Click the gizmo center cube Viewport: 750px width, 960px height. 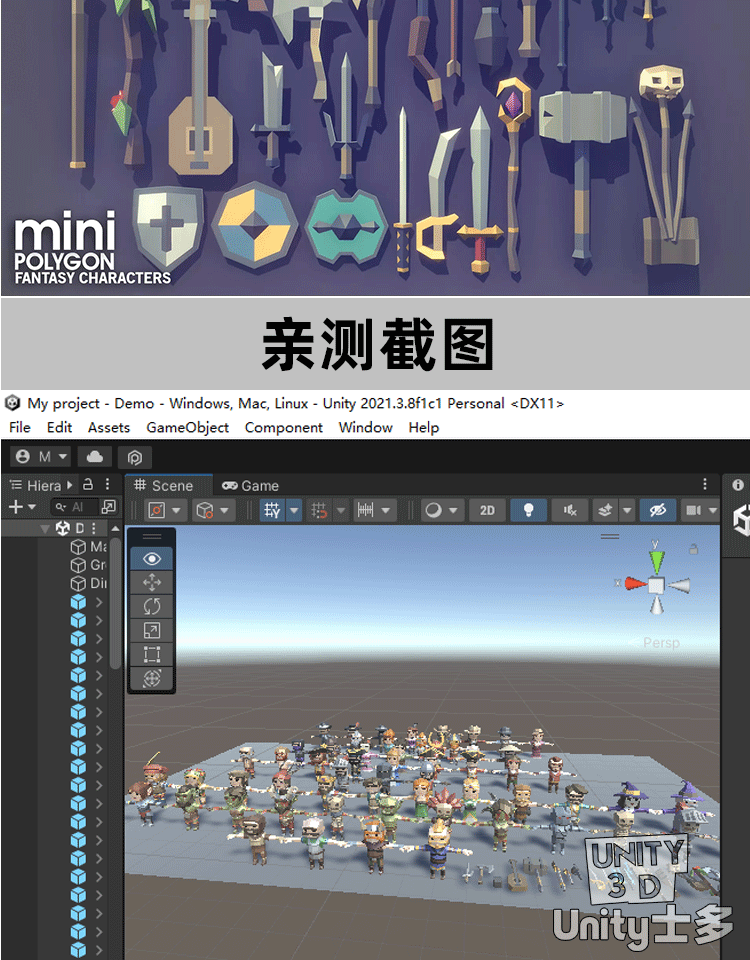click(656, 585)
